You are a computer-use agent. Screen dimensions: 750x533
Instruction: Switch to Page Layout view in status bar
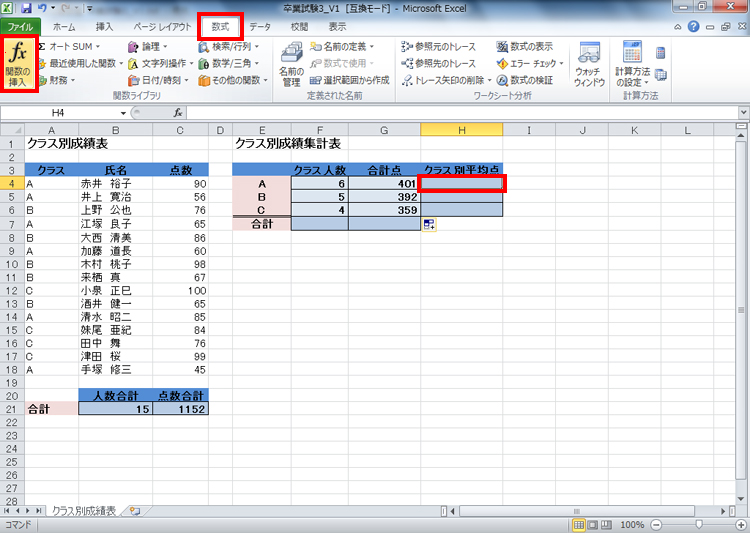point(592,525)
